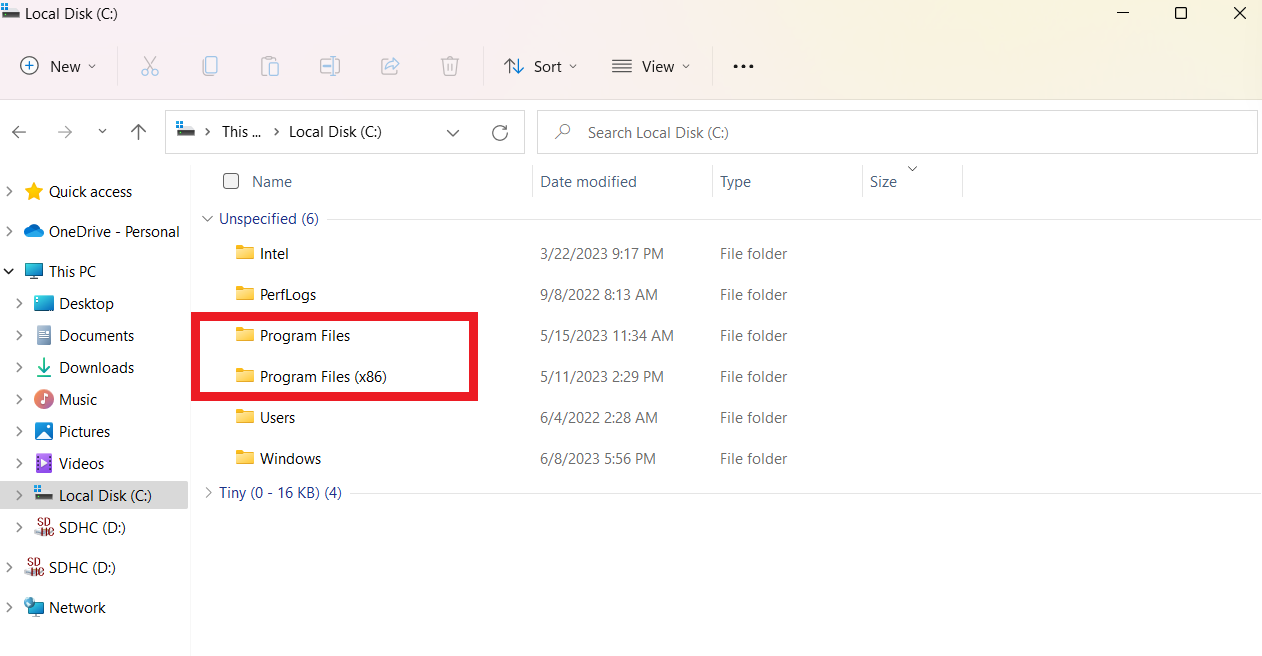The image size is (1262, 656).
Task: Select the Windows folder
Action: [290, 459]
